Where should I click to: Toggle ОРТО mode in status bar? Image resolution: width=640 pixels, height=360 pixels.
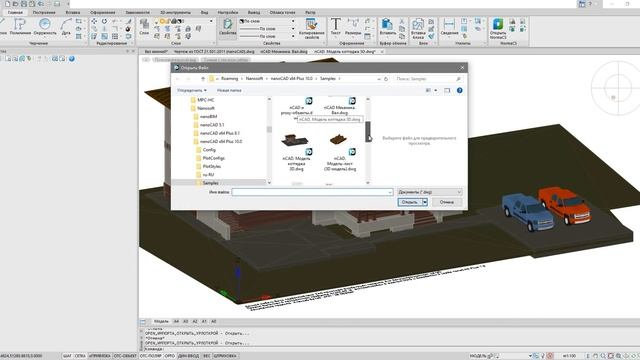click(169, 356)
